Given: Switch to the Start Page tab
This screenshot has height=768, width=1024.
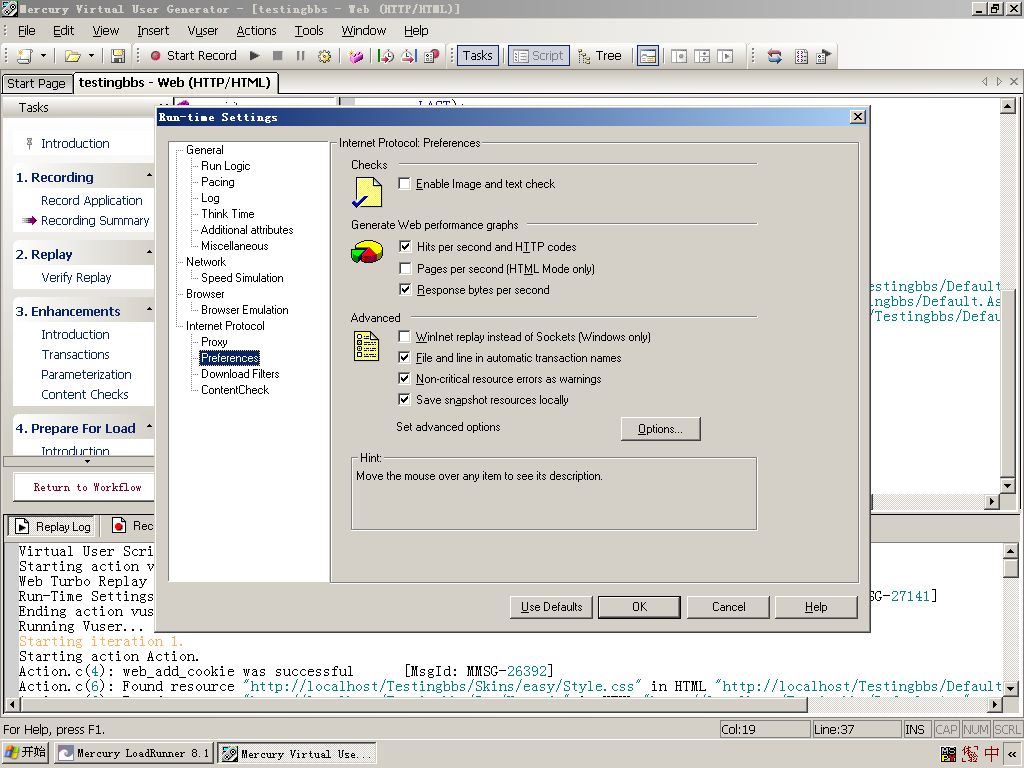Looking at the screenshot, I should click(36, 84).
